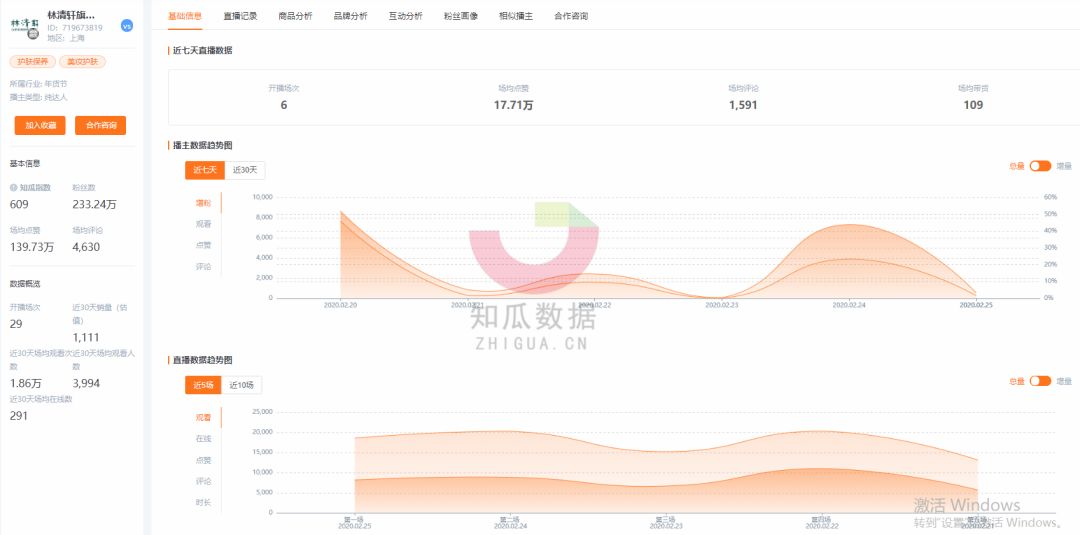1080x535 pixels.
Task: Toggle 总量/增量 switch in 直播数据趋势图
Action: [x=1040, y=381]
